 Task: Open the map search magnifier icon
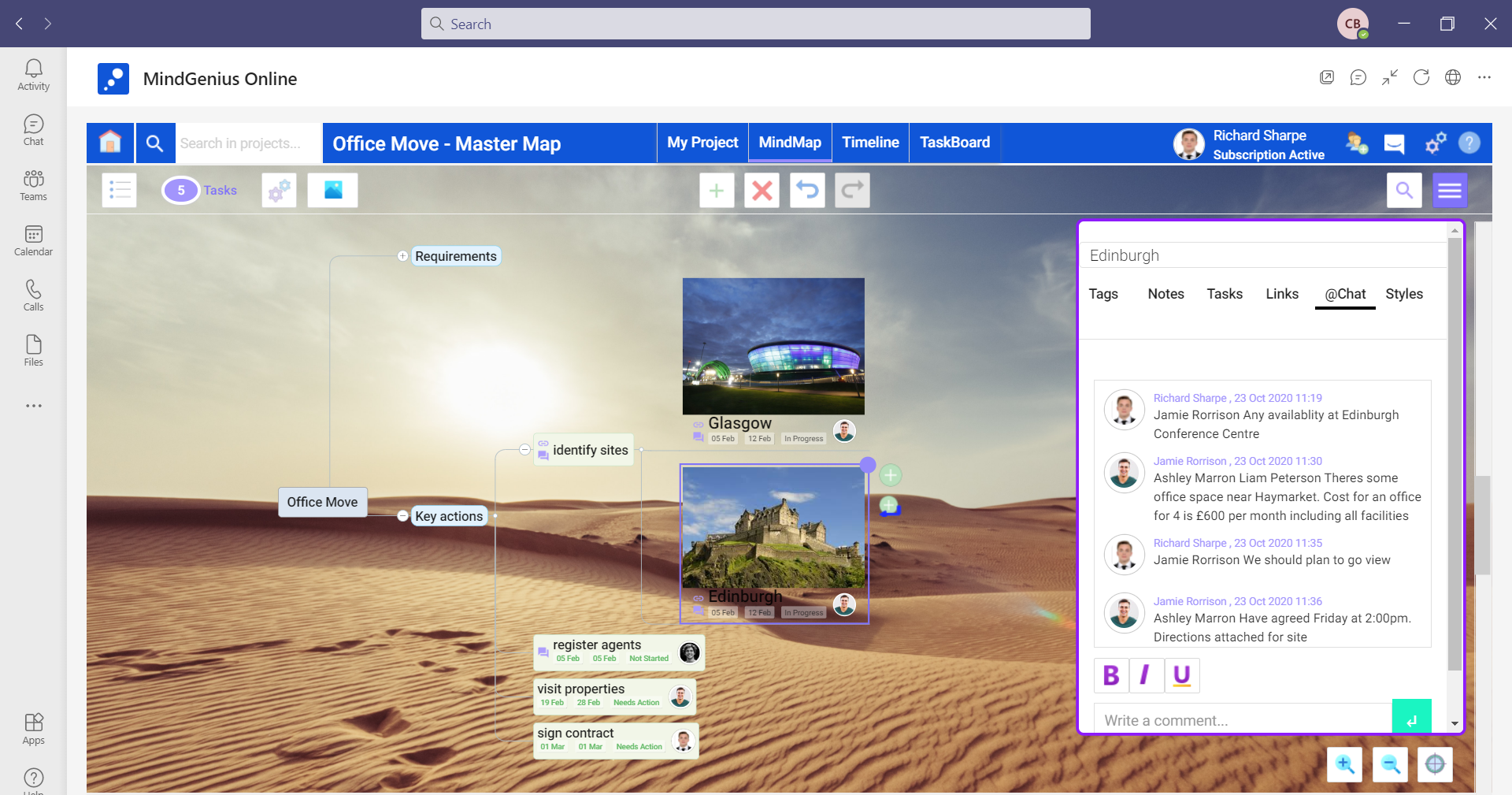[1404, 190]
